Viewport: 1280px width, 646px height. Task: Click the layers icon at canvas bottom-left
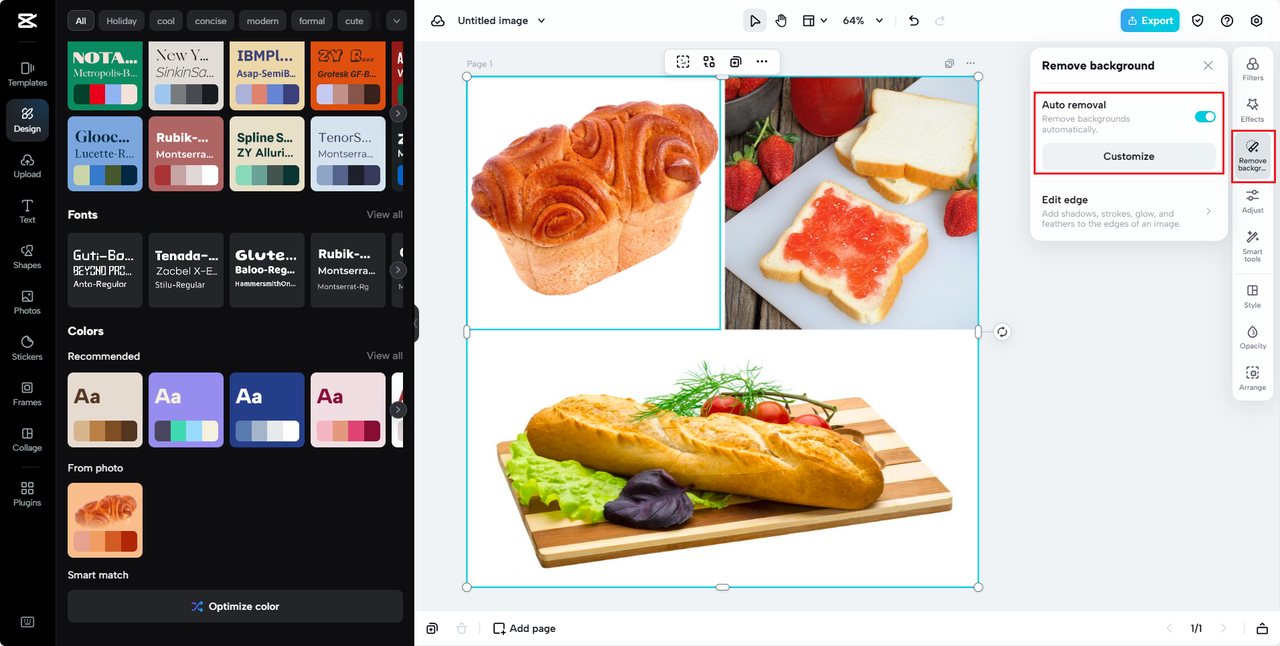432,628
